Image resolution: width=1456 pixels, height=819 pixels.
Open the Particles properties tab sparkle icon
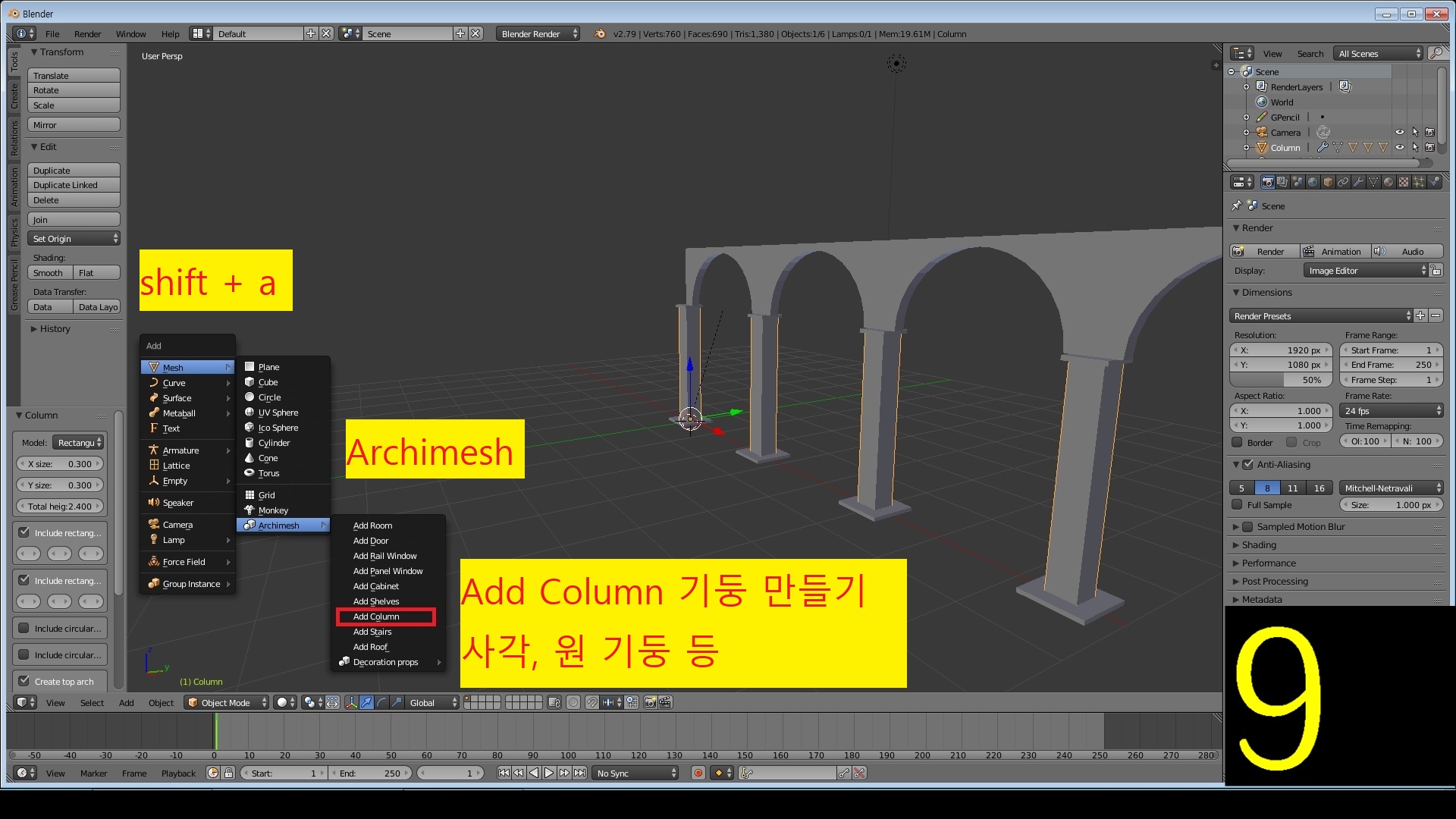tap(1419, 182)
